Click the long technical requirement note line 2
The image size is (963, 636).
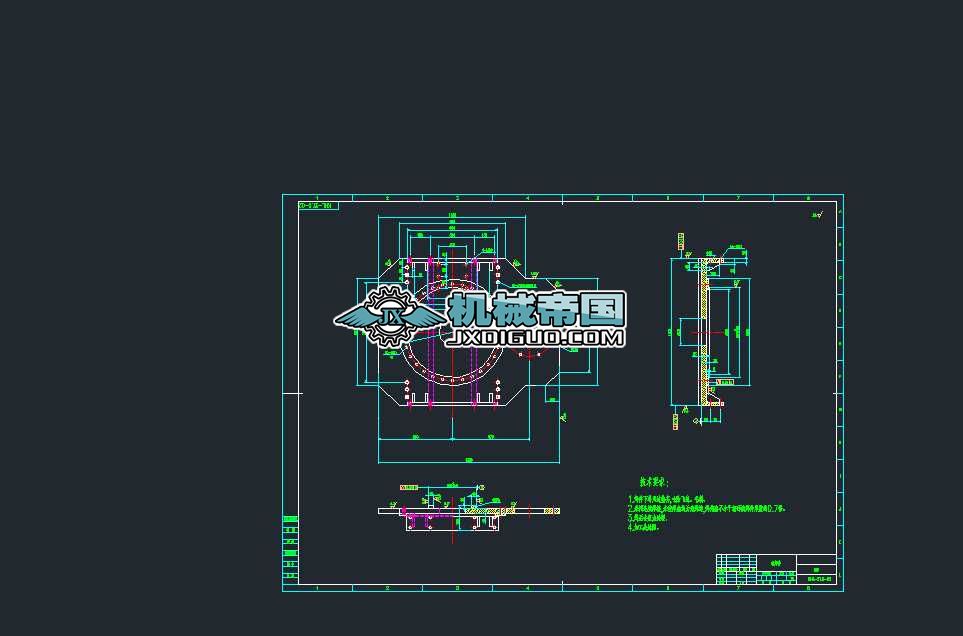(x=707, y=508)
